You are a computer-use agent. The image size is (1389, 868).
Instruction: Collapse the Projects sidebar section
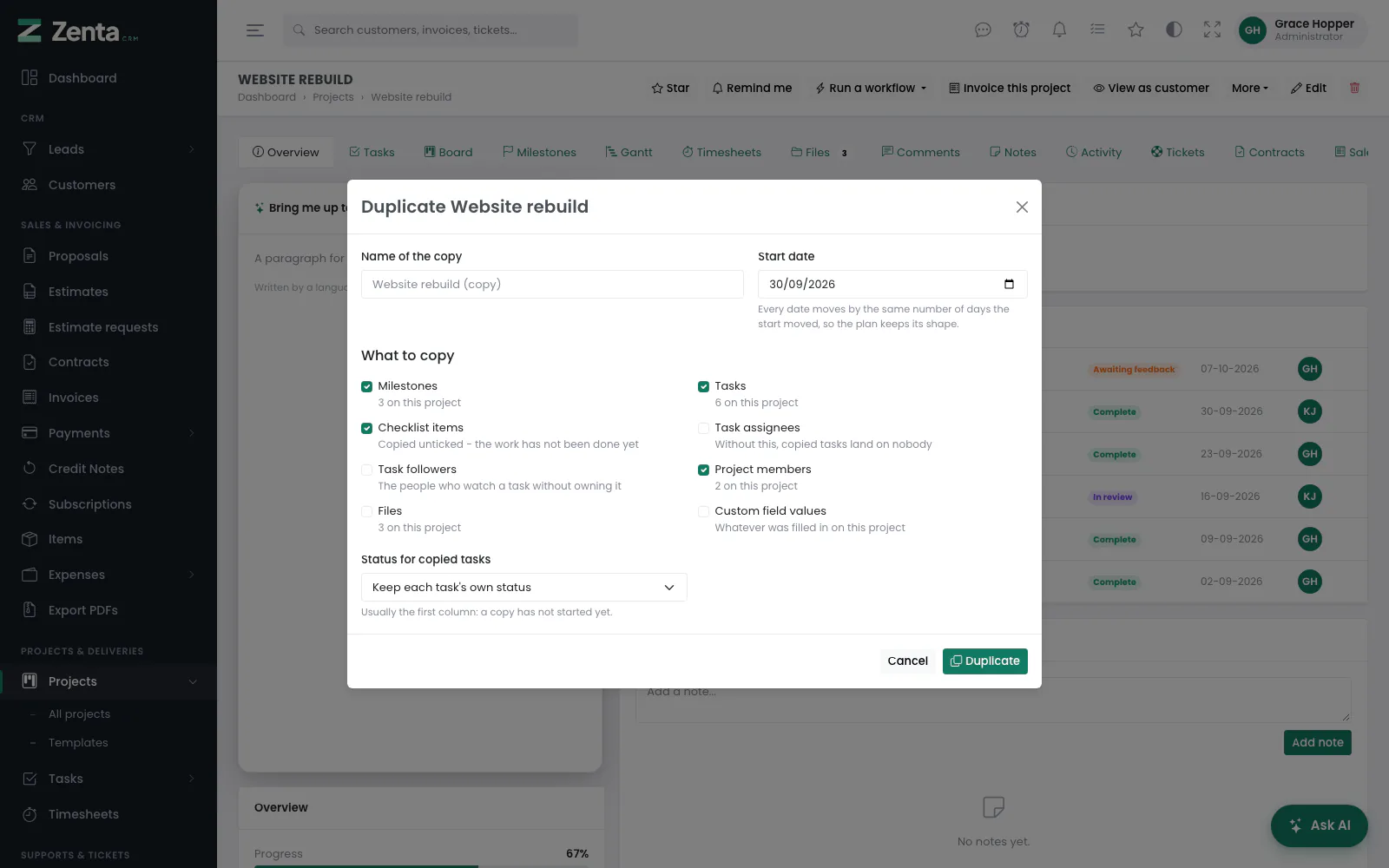pyautogui.click(x=193, y=681)
